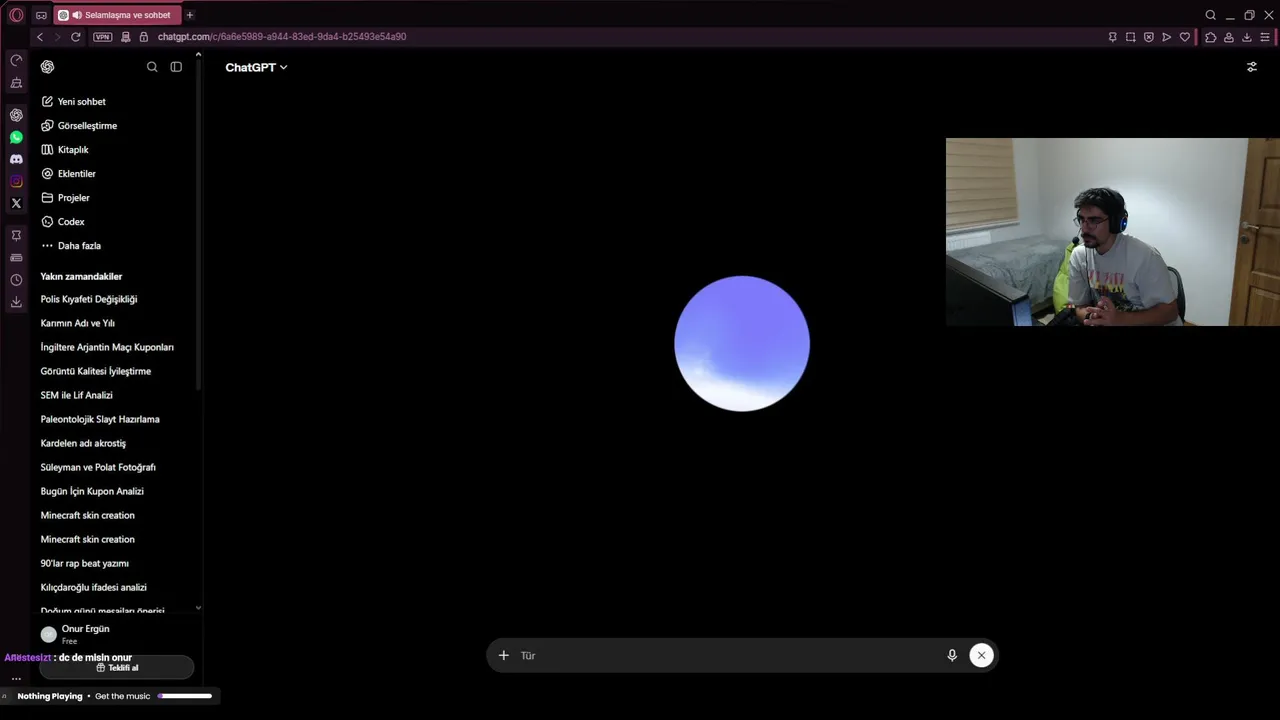The height and width of the screenshot is (720, 1280).
Task: Open the Opera main menu logo
Action: click(x=16, y=15)
